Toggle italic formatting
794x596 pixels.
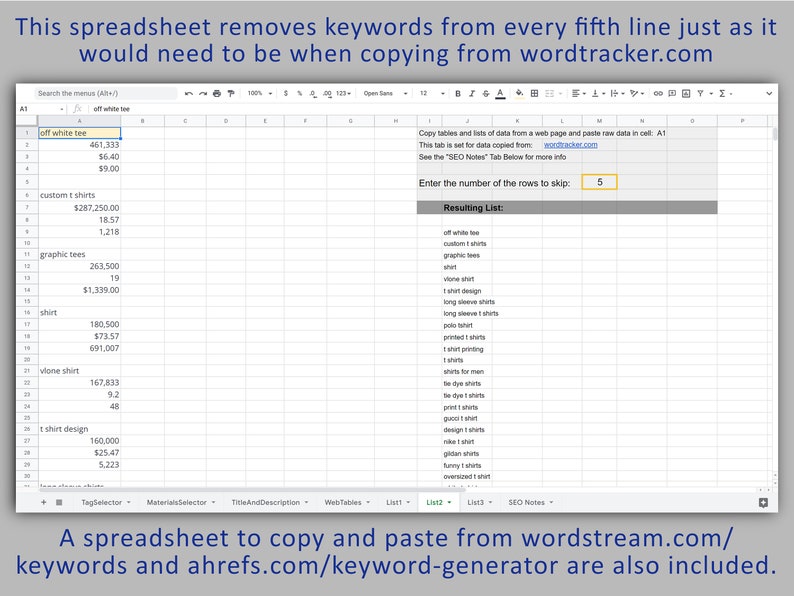pyautogui.click(x=472, y=93)
